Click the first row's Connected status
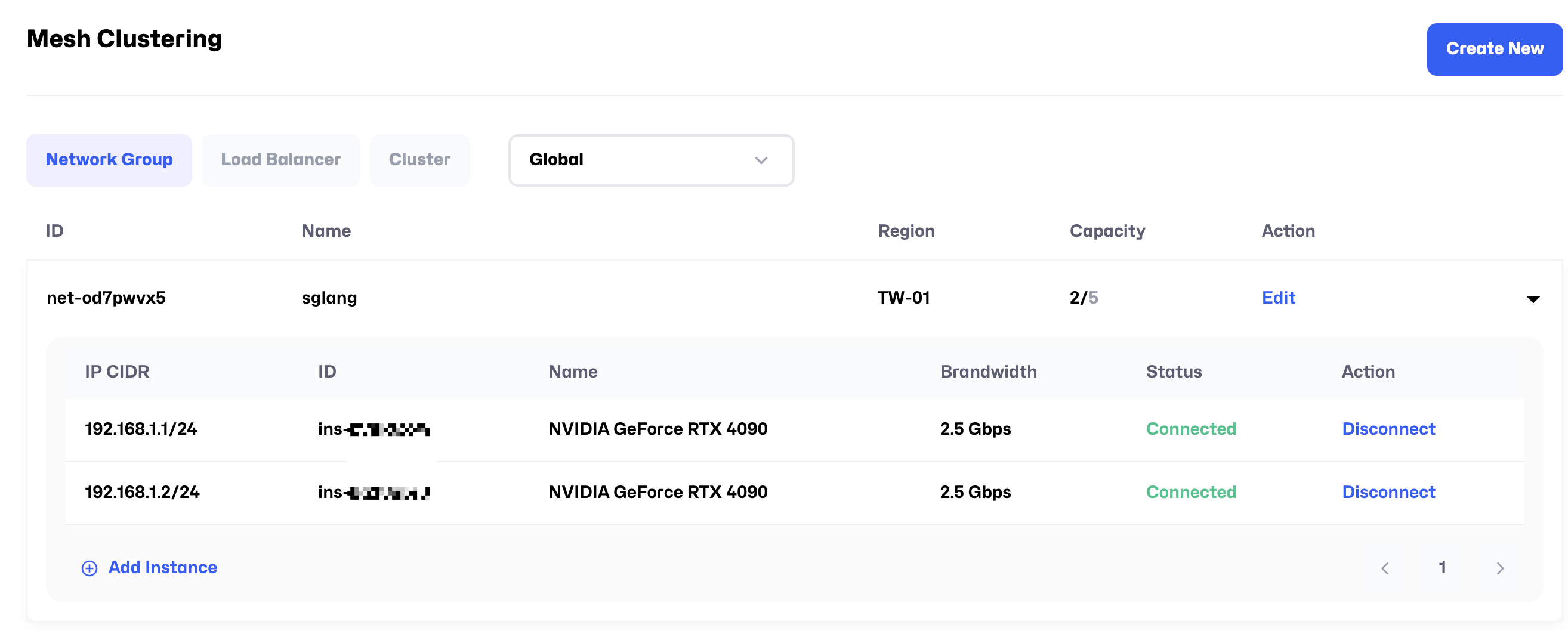The height and width of the screenshot is (631, 1568). (1190, 429)
